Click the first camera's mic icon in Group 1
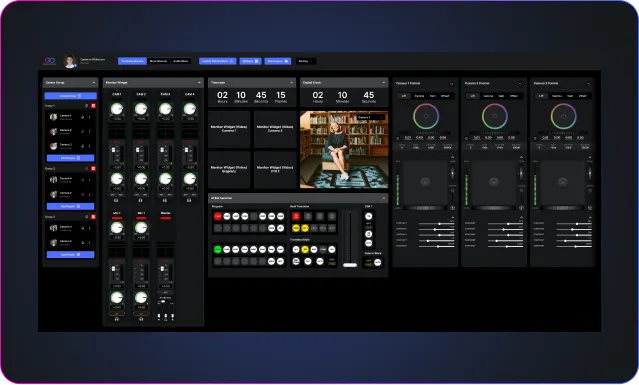 (x=82, y=117)
